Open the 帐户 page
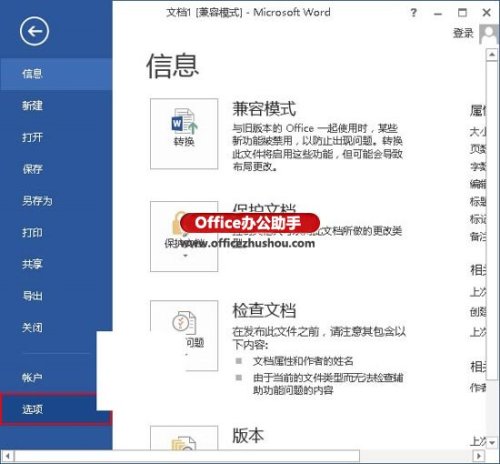The image size is (500, 464). [48, 377]
